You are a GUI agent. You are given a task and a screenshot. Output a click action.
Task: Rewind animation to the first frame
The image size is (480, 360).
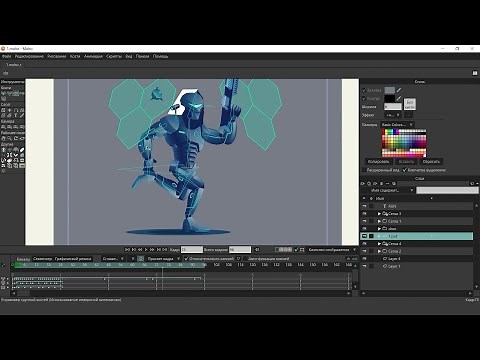tap(127, 249)
